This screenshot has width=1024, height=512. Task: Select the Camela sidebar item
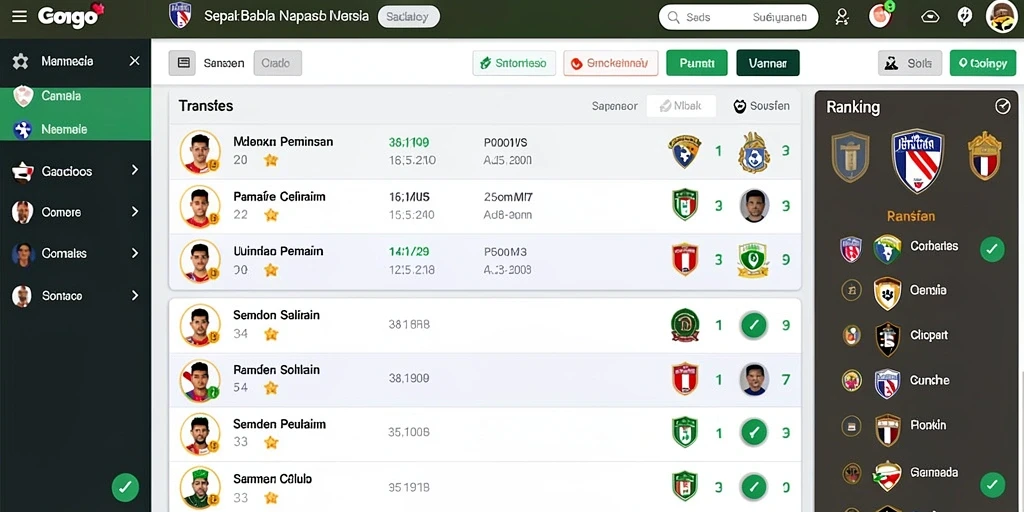pos(75,96)
